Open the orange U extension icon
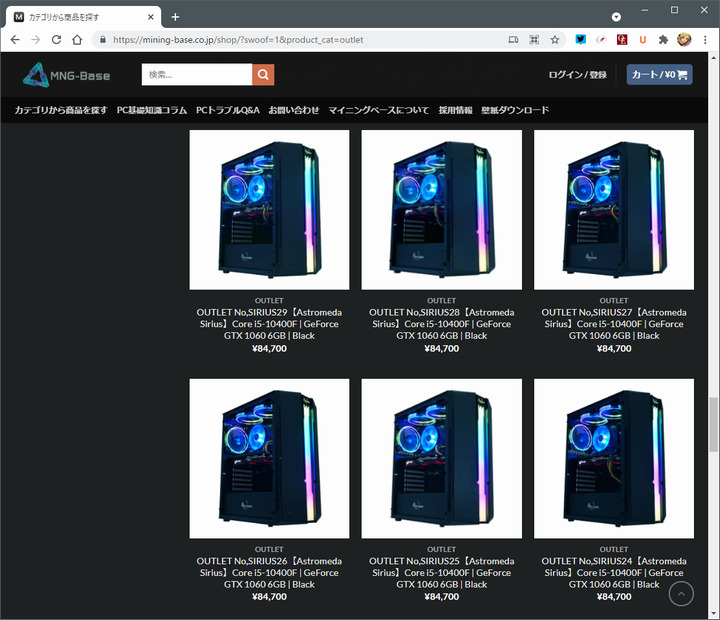 [x=643, y=40]
